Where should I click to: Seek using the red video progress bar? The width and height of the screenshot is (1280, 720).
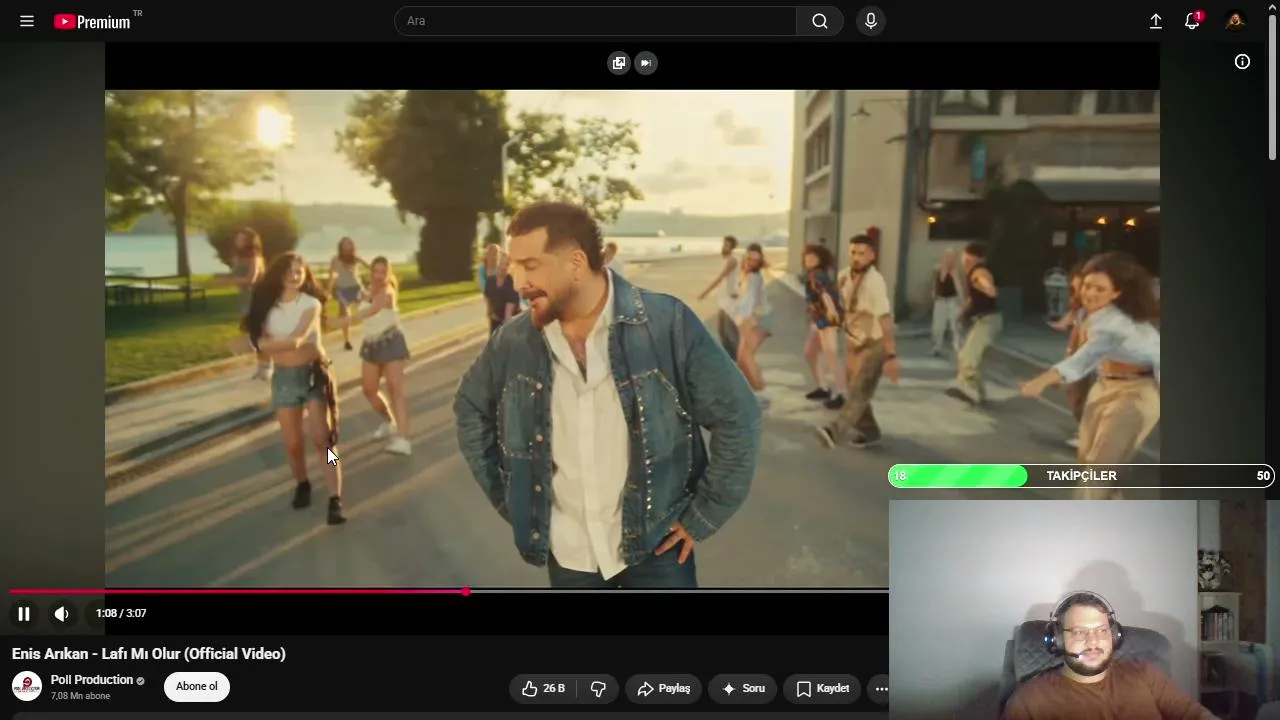point(449,591)
